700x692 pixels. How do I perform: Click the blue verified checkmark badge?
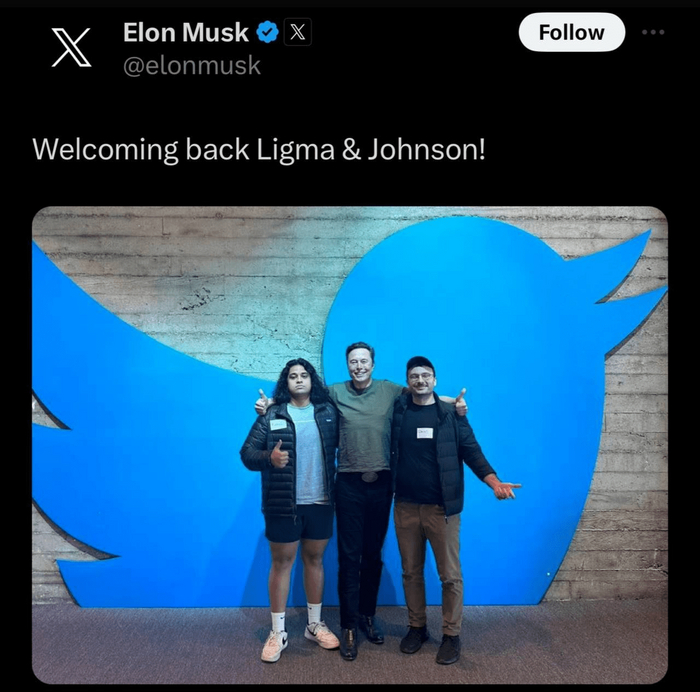[x=267, y=32]
